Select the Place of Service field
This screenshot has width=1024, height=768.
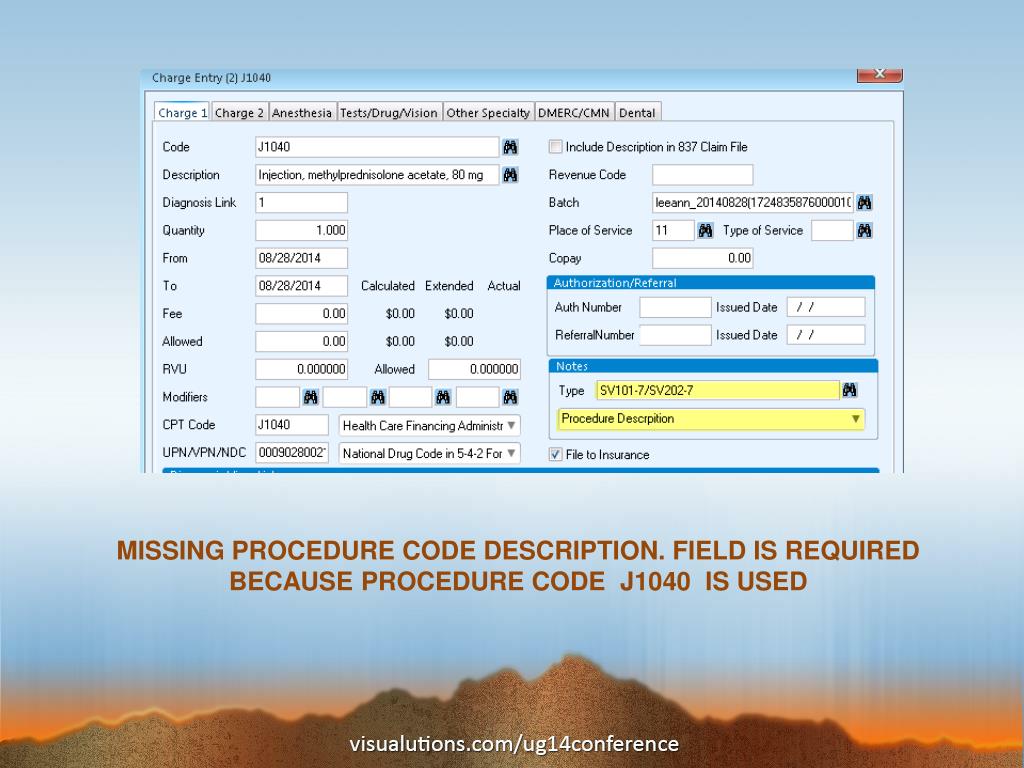[x=673, y=231]
